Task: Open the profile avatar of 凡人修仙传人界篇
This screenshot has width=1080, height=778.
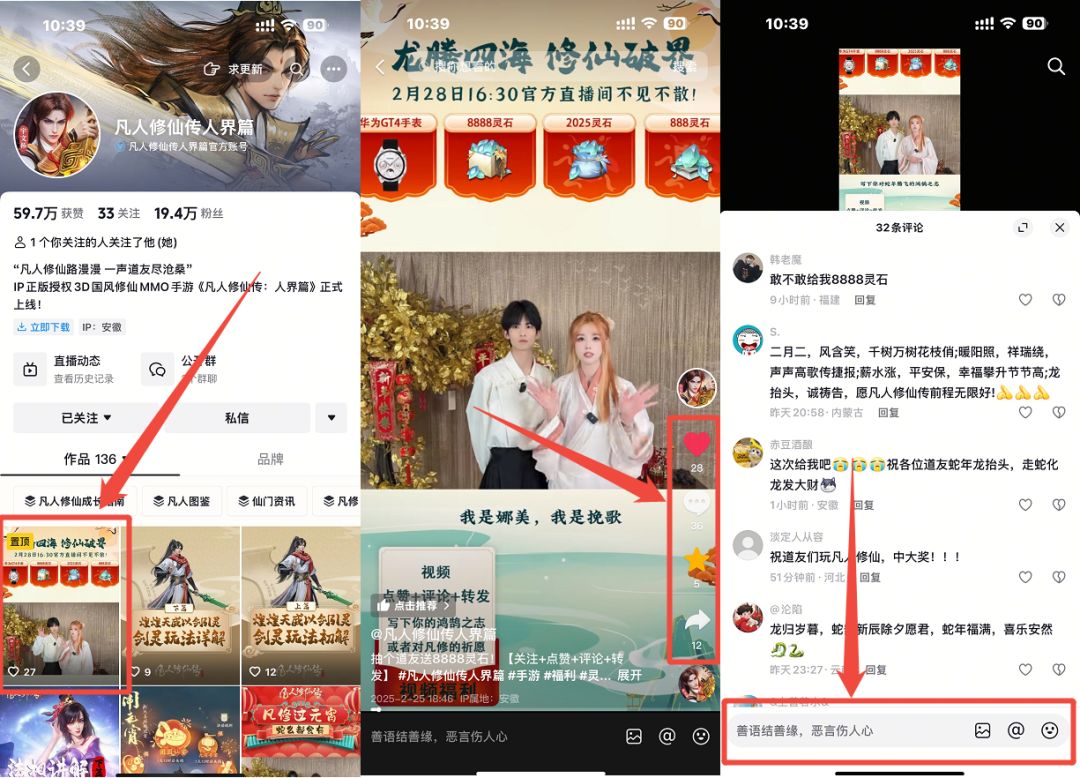Action: [x=57, y=135]
